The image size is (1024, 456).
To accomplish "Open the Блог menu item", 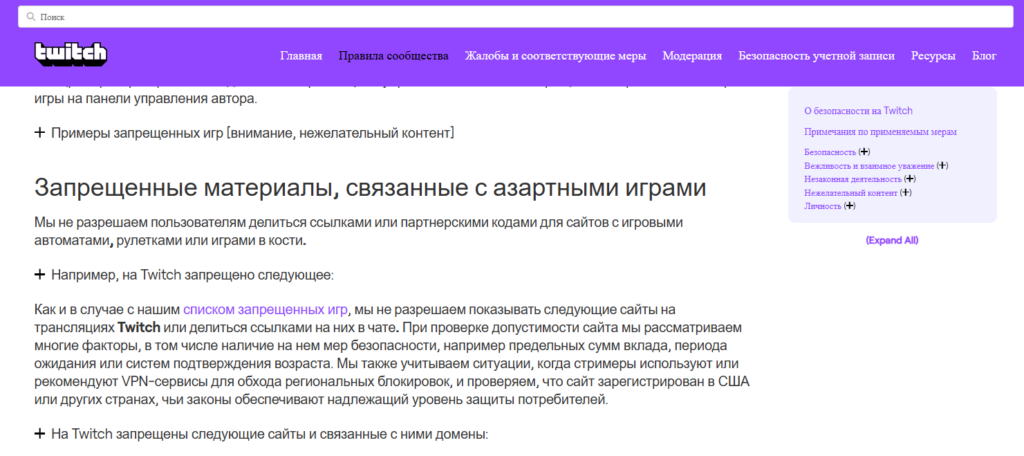I will point(984,56).
